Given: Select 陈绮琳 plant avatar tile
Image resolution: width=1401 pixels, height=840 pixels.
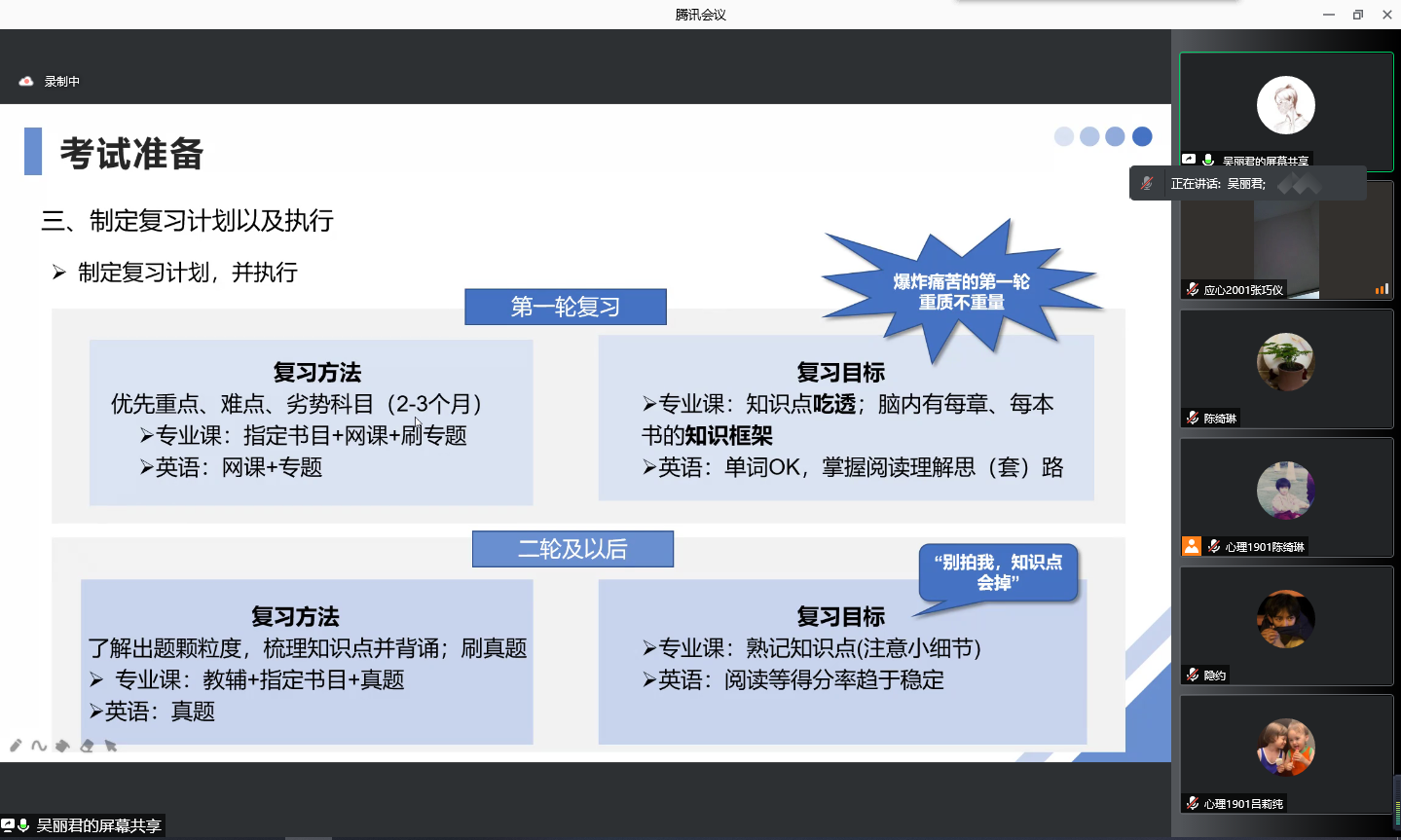Looking at the screenshot, I should point(1285,362).
